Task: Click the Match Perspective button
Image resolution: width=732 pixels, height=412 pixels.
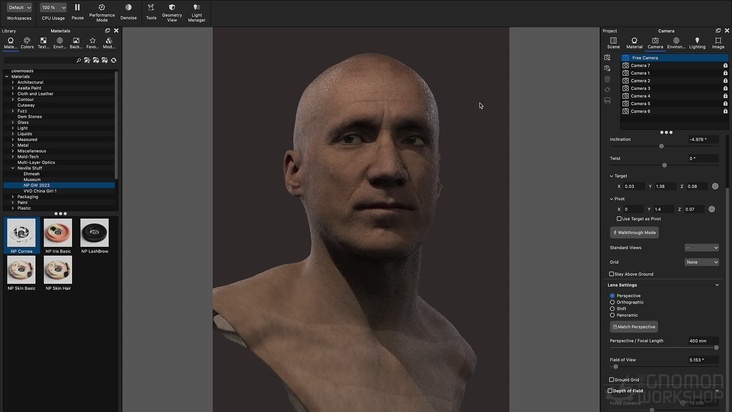Action: [633, 327]
